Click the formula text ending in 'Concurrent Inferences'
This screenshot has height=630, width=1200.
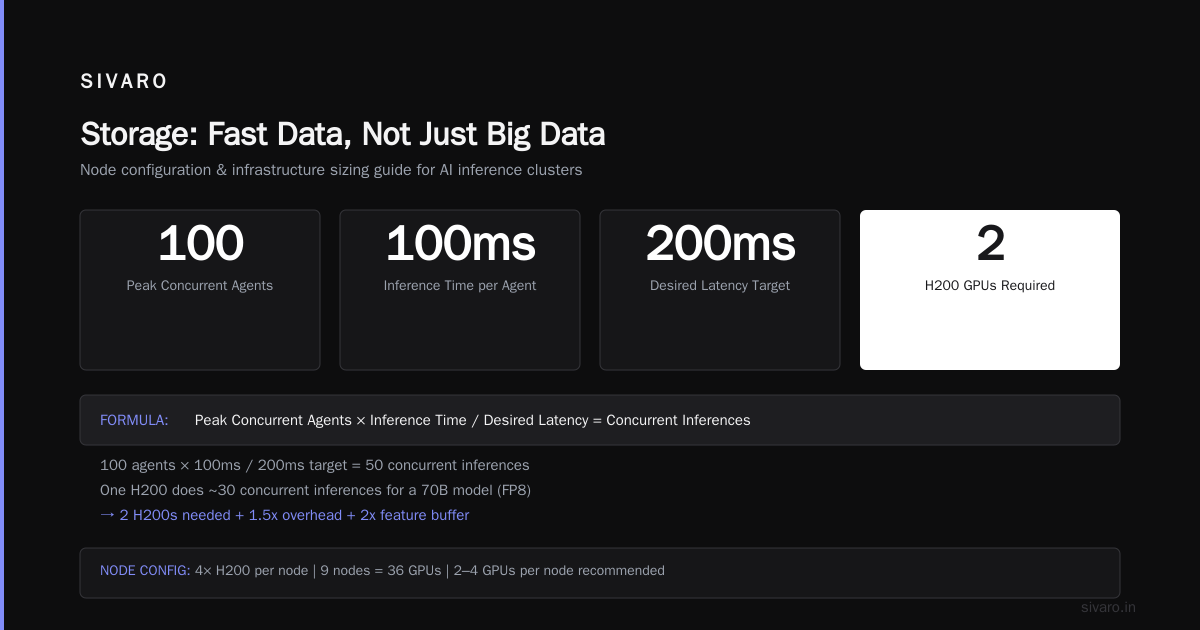tap(472, 420)
